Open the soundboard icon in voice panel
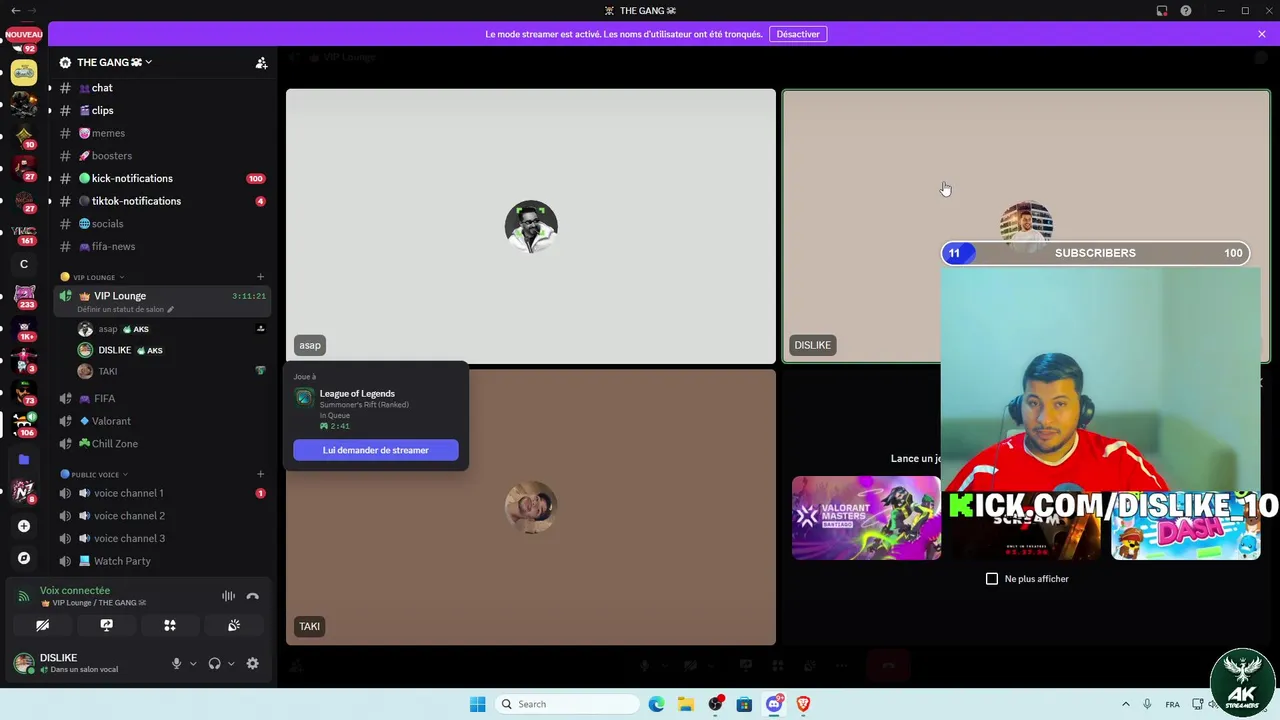The height and width of the screenshot is (720, 1280). (234, 625)
